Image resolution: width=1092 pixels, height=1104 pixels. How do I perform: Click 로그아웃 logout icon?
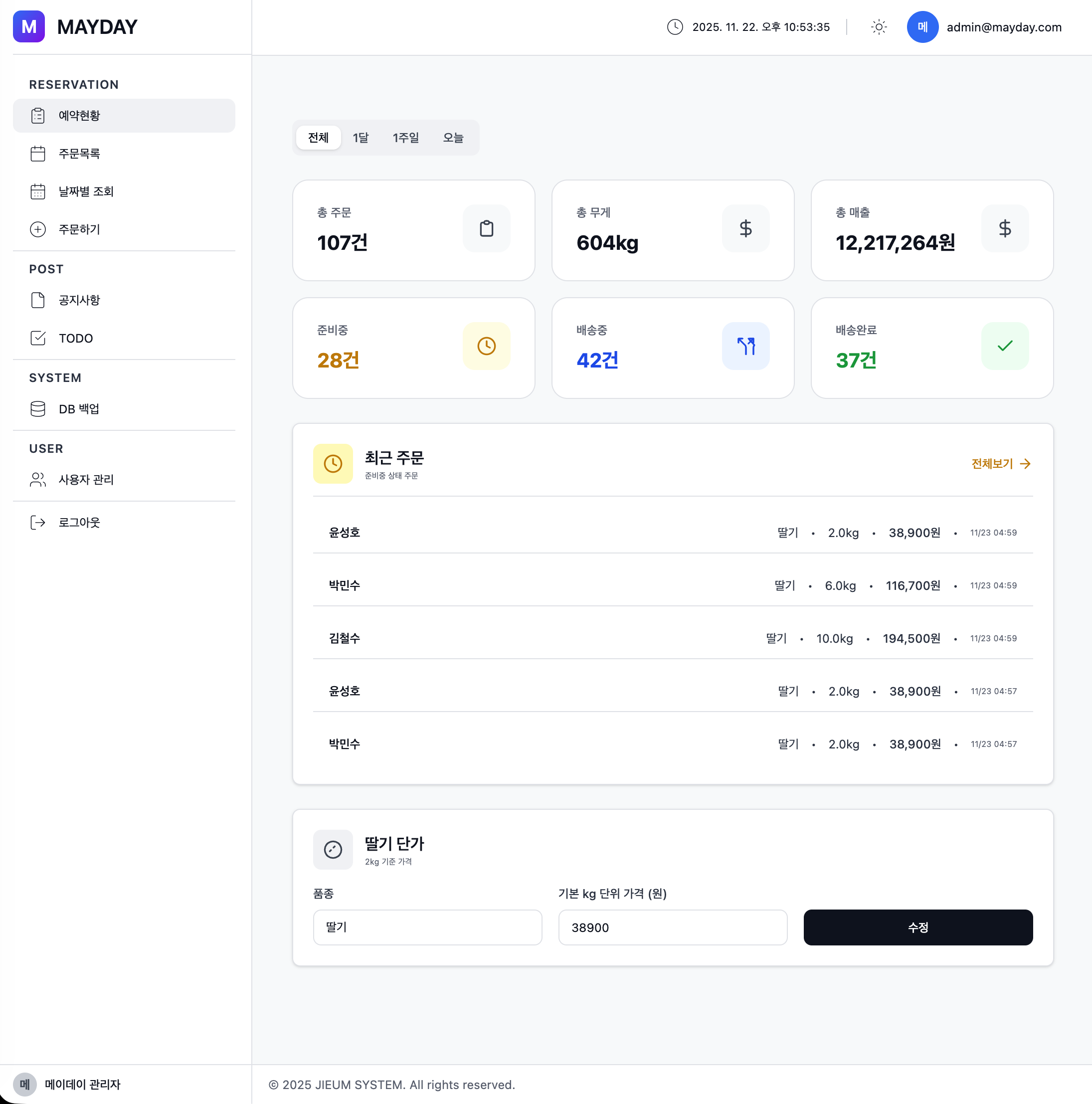(x=38, y=522)
